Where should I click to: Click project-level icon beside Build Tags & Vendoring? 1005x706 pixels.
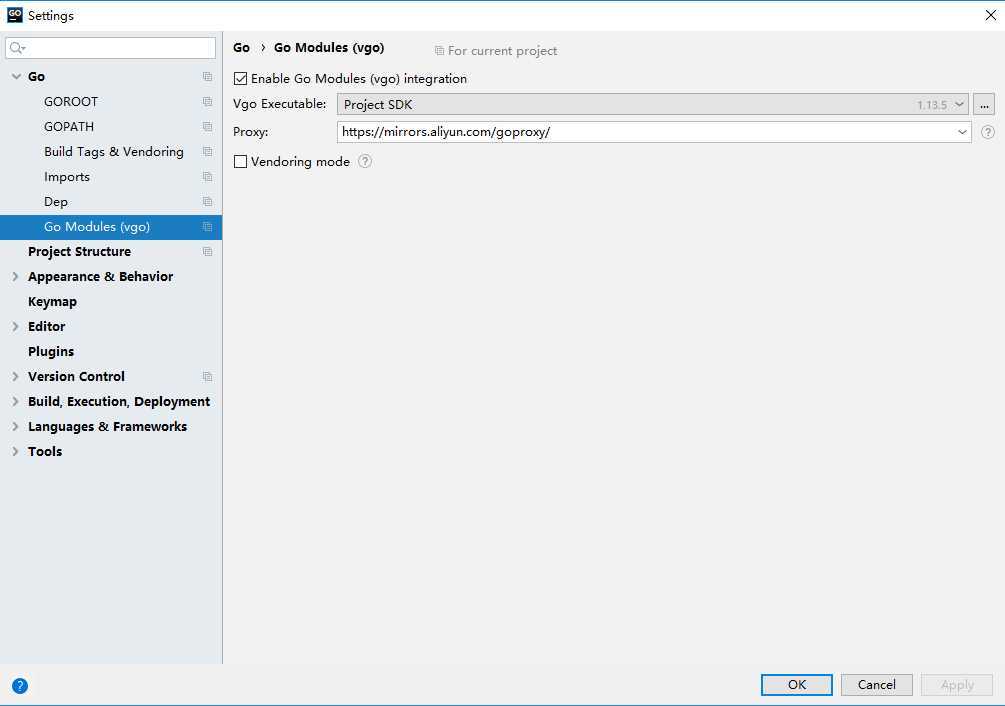pyautogui.click(x=207, y=151)
